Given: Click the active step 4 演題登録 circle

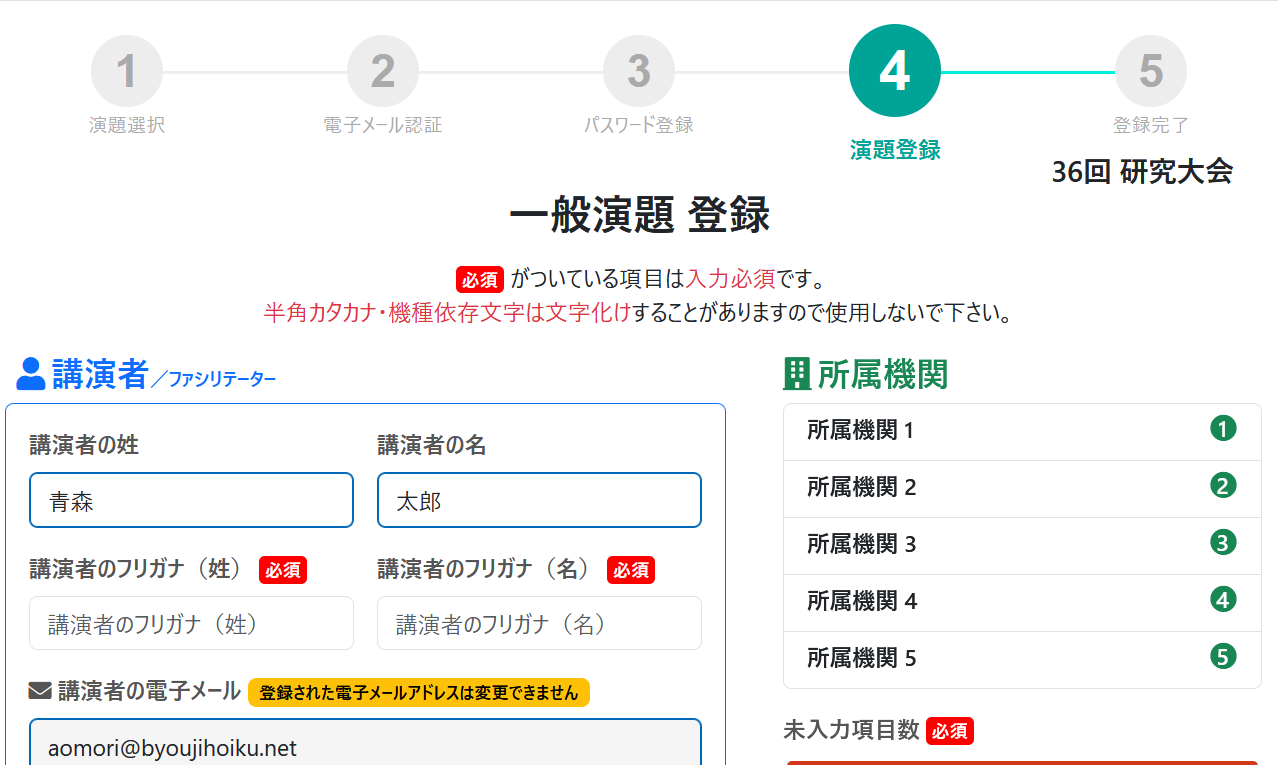Looking at the screenshot, I should tap(894, 71).
